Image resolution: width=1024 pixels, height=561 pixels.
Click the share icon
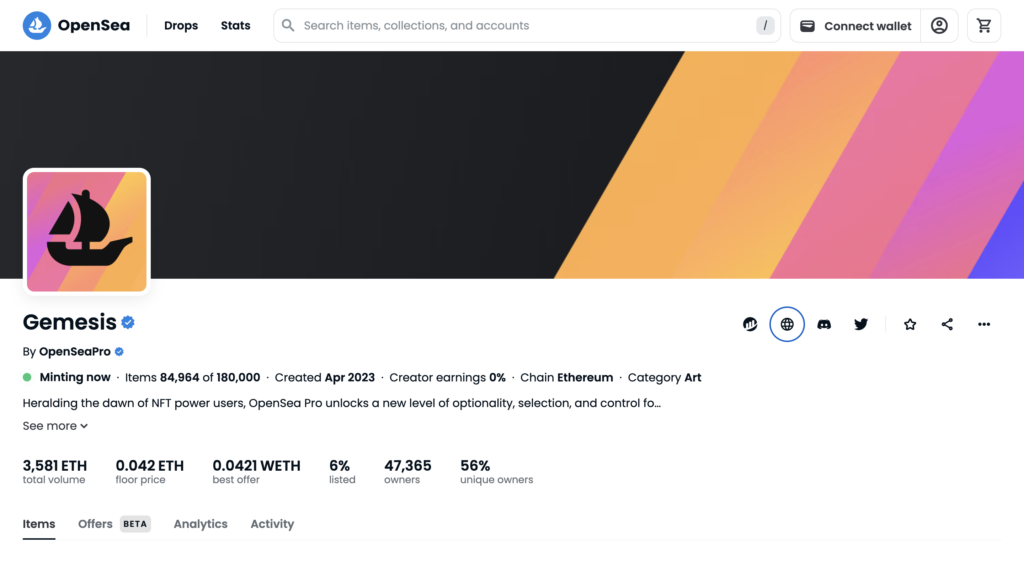(947, 324)
